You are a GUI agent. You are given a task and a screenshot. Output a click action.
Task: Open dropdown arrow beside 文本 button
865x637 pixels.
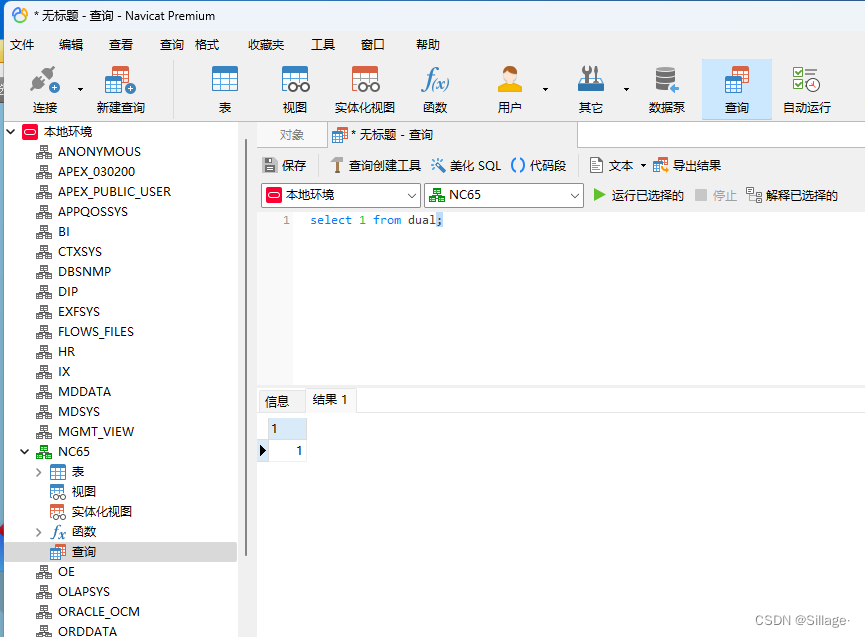[643, 165]
